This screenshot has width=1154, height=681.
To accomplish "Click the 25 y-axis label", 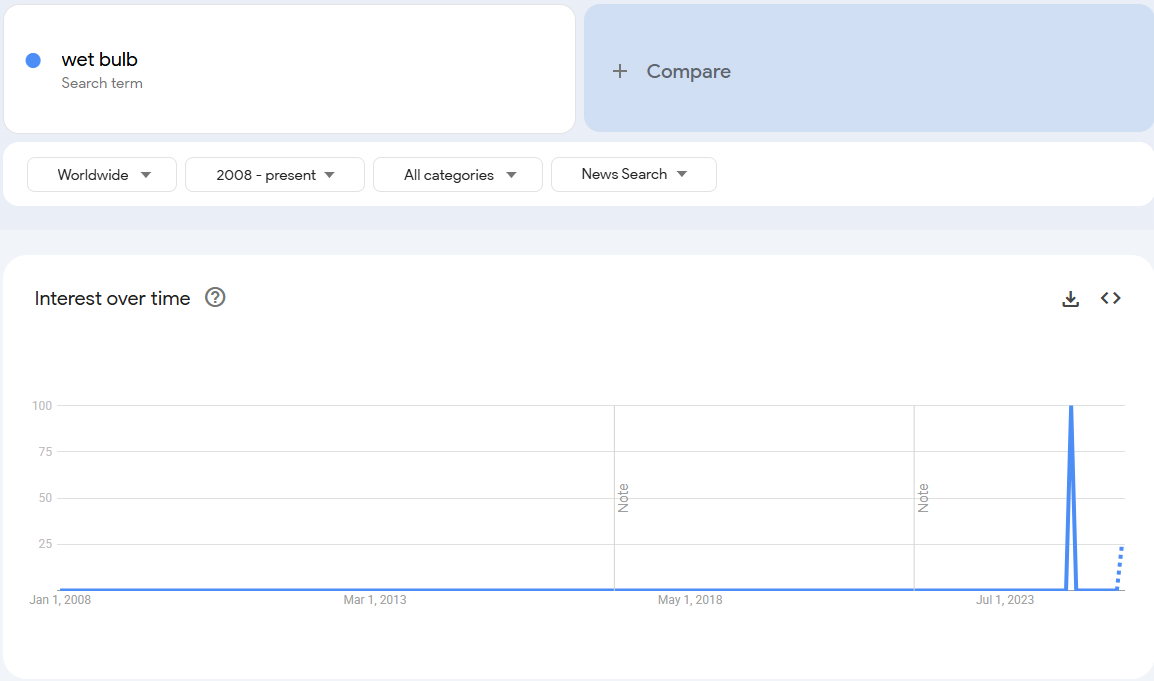I will 45,544.
